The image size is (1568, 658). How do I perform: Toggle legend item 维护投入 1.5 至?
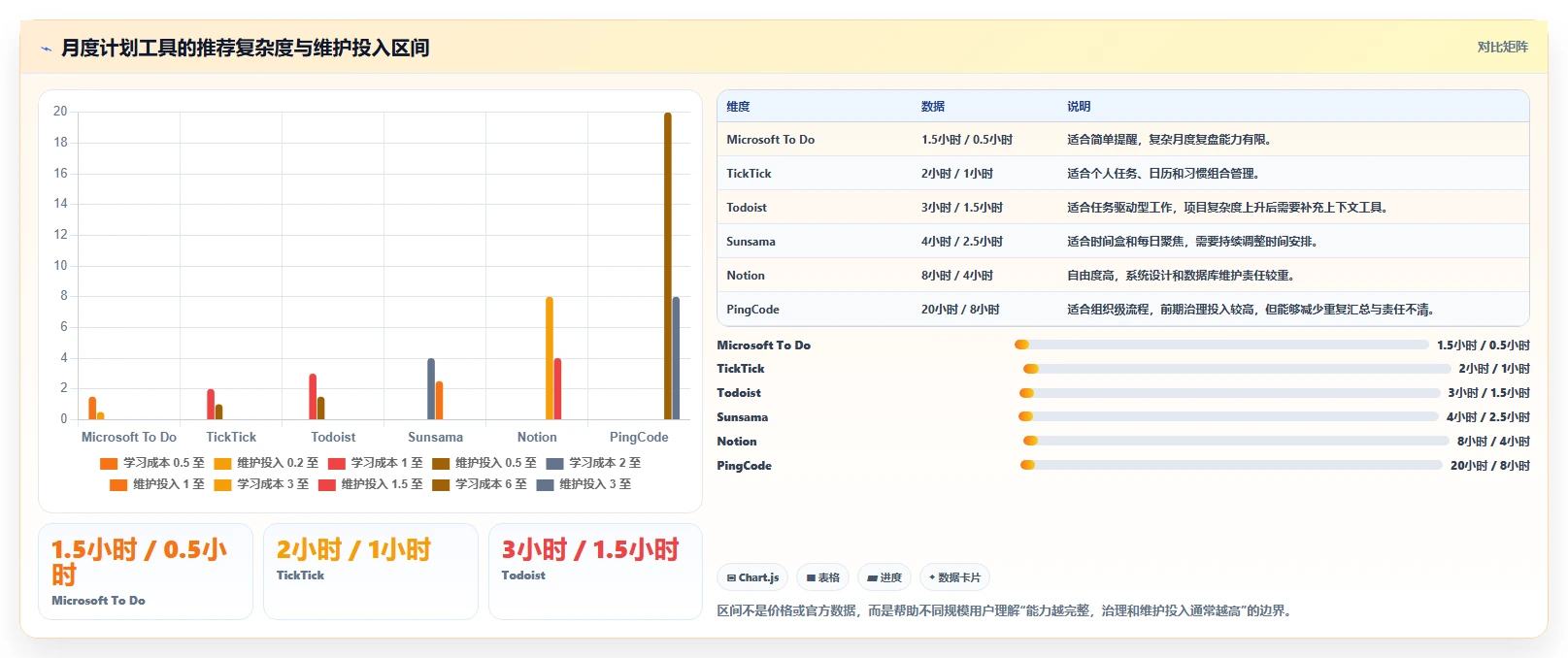(371, 484)
